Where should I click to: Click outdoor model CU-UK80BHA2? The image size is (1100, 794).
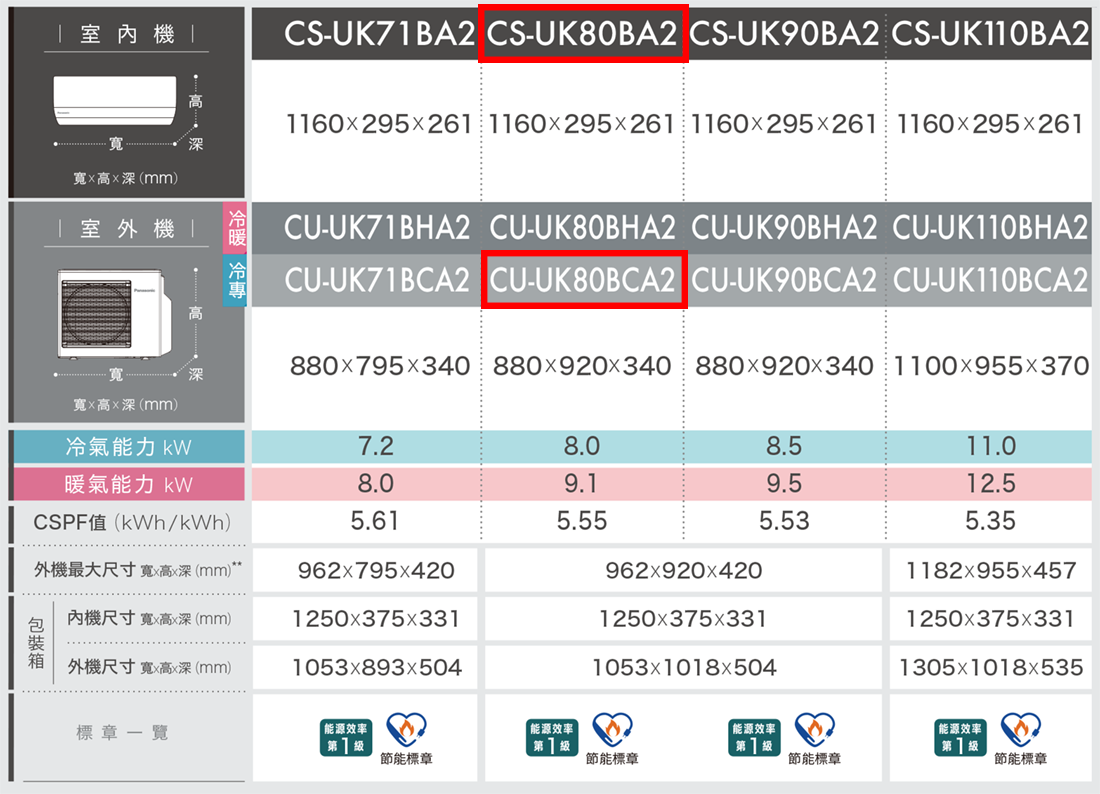coord(582,227)
